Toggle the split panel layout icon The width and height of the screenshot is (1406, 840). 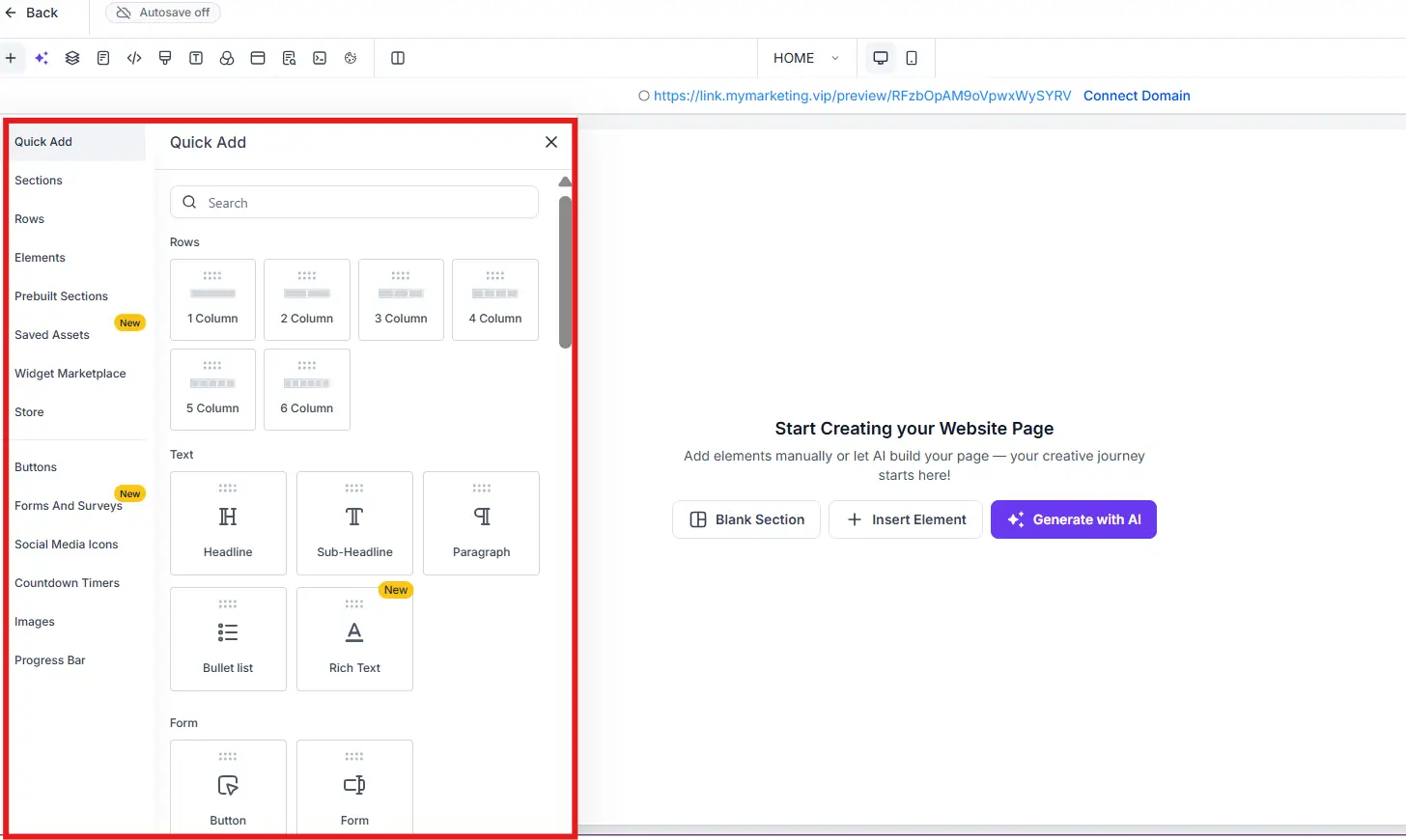pyautogui.click(x=398, y=58)
